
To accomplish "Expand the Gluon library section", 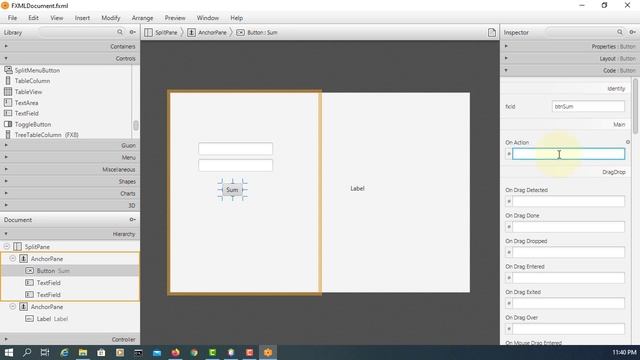I will 70,145.
